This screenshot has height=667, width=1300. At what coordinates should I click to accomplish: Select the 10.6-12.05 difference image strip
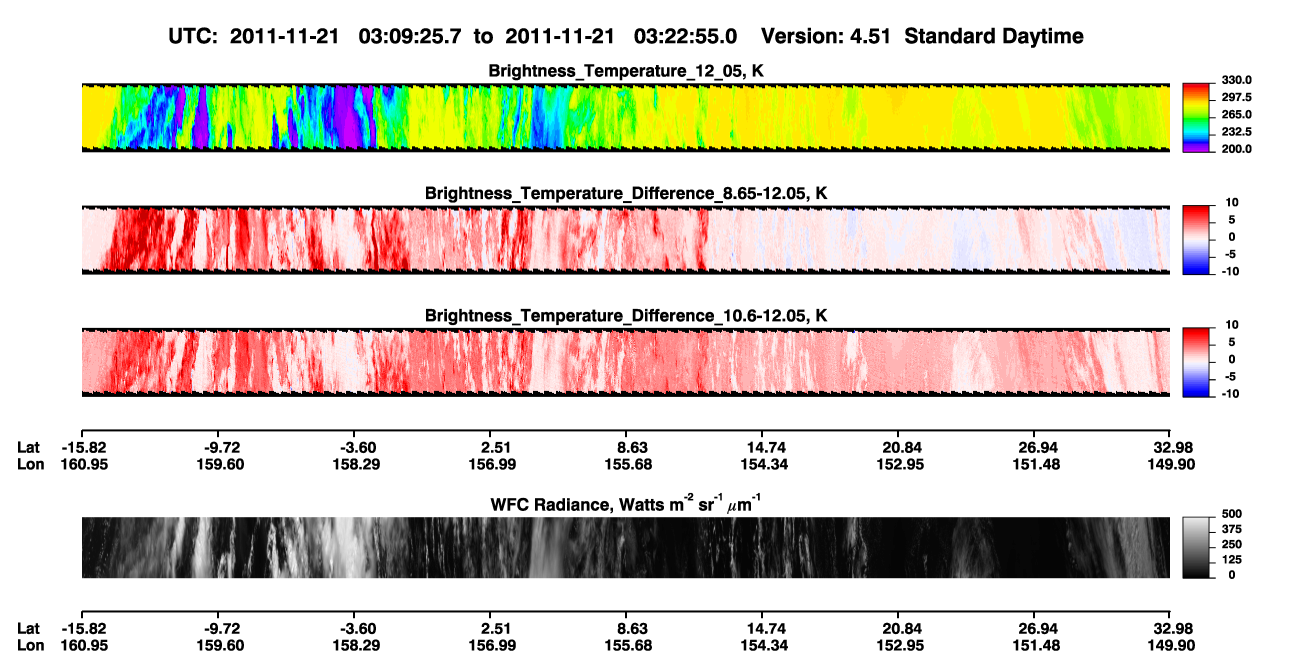625,362
